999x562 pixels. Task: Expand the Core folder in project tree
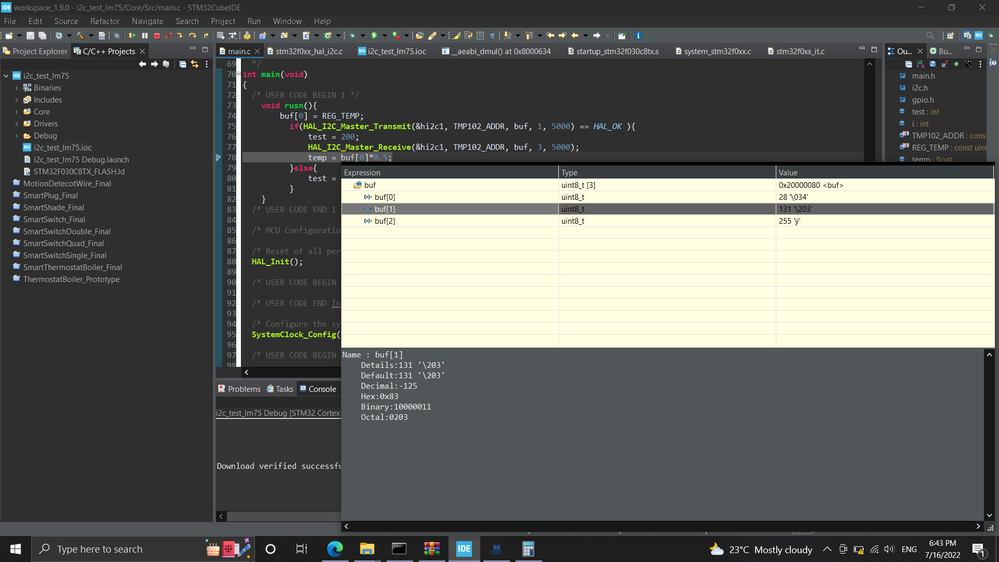click(18, 112)
